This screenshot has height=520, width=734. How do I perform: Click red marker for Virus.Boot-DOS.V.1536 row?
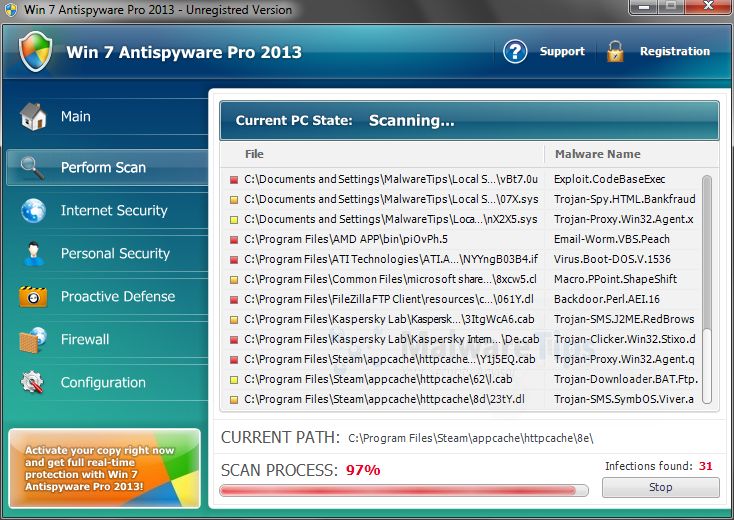click(x=234, y=260)
